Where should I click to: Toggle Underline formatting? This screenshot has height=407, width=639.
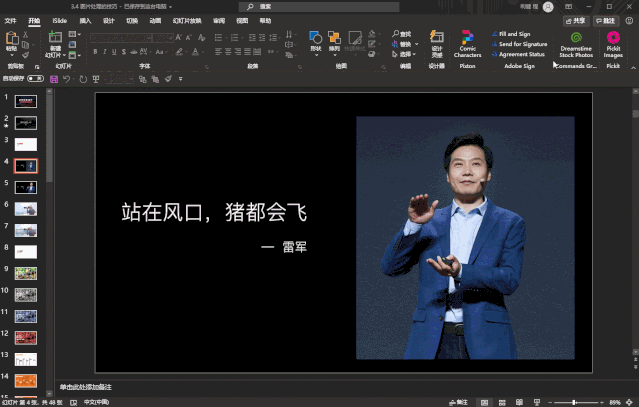click(x=114, y=52)
